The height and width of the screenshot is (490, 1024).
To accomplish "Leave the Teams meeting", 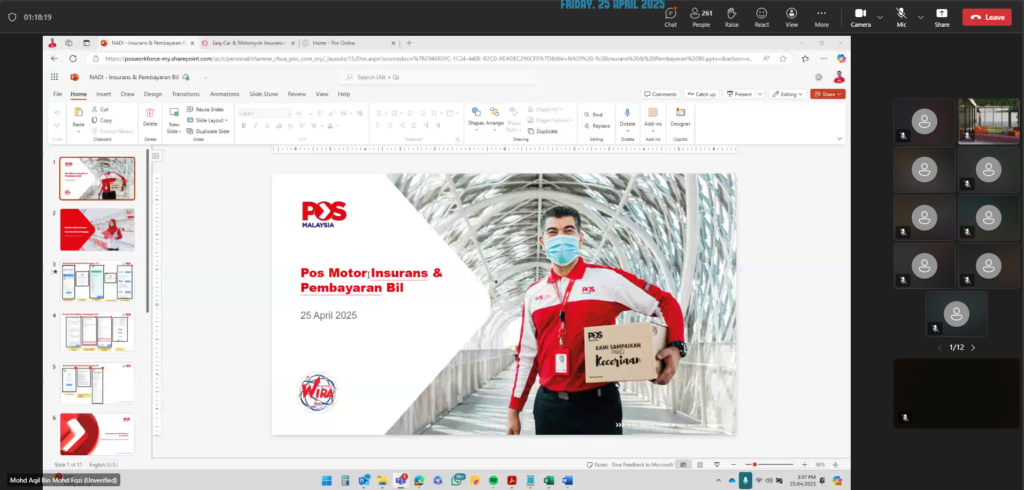I will (986, 17).
